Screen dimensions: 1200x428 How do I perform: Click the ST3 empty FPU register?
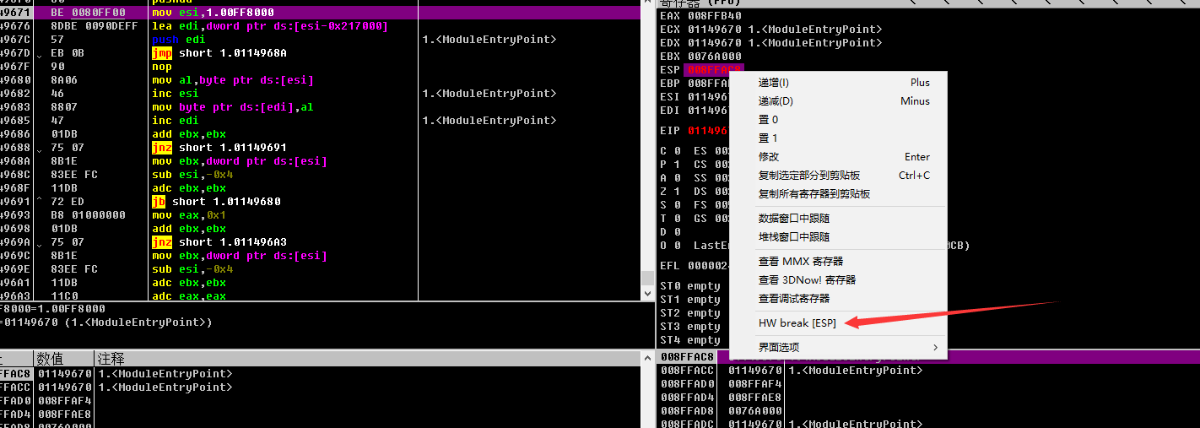click(690, 326)
